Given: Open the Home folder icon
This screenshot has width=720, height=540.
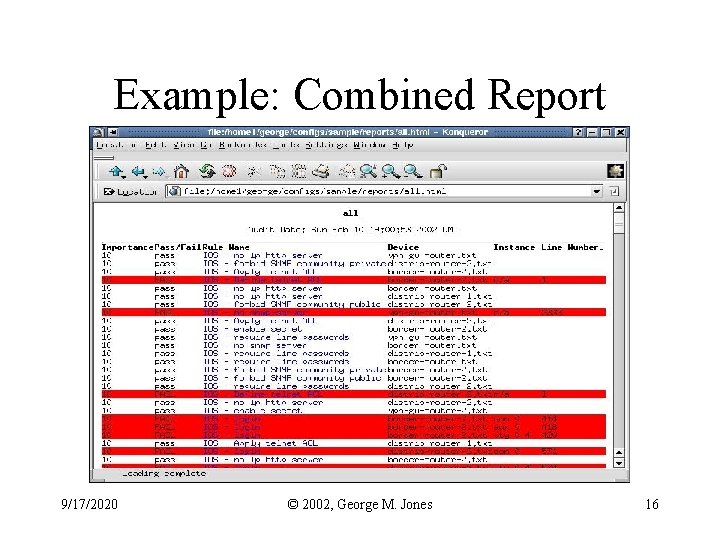Looking at the screenshot, I should point(181,172).
